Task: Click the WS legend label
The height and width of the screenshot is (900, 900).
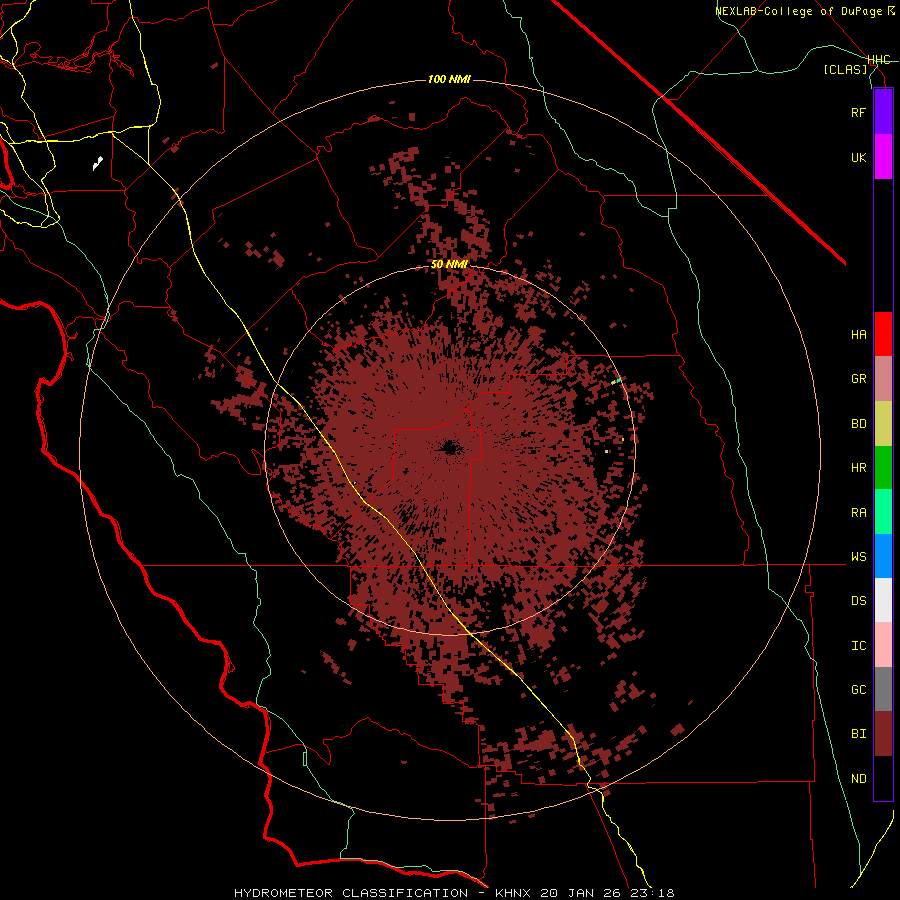Action: [x=859, y=557]
